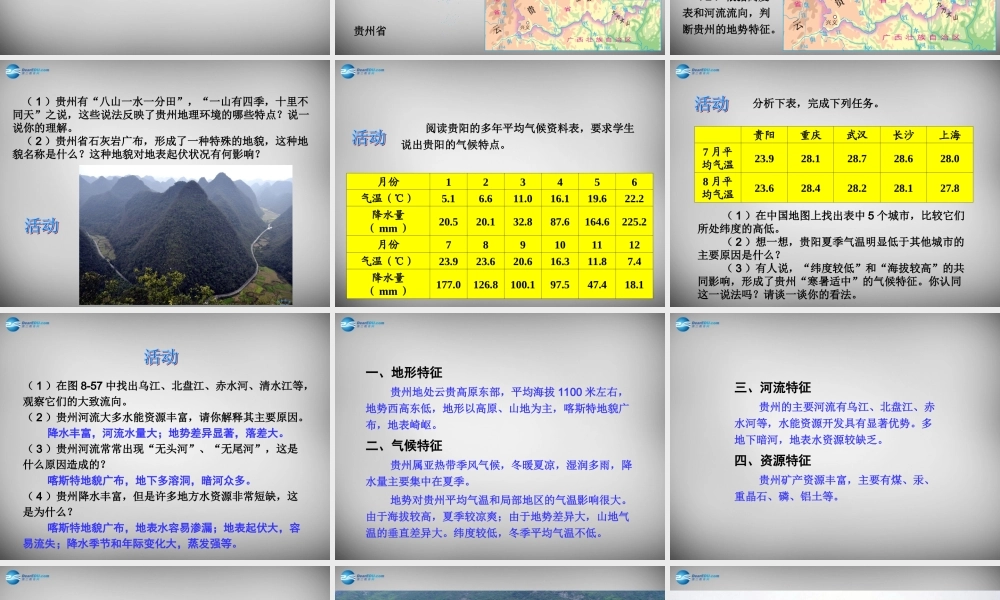Click the 164.6 precipitation cell
This screenshot has height=600, width=1000.
(x=597, y=222)
